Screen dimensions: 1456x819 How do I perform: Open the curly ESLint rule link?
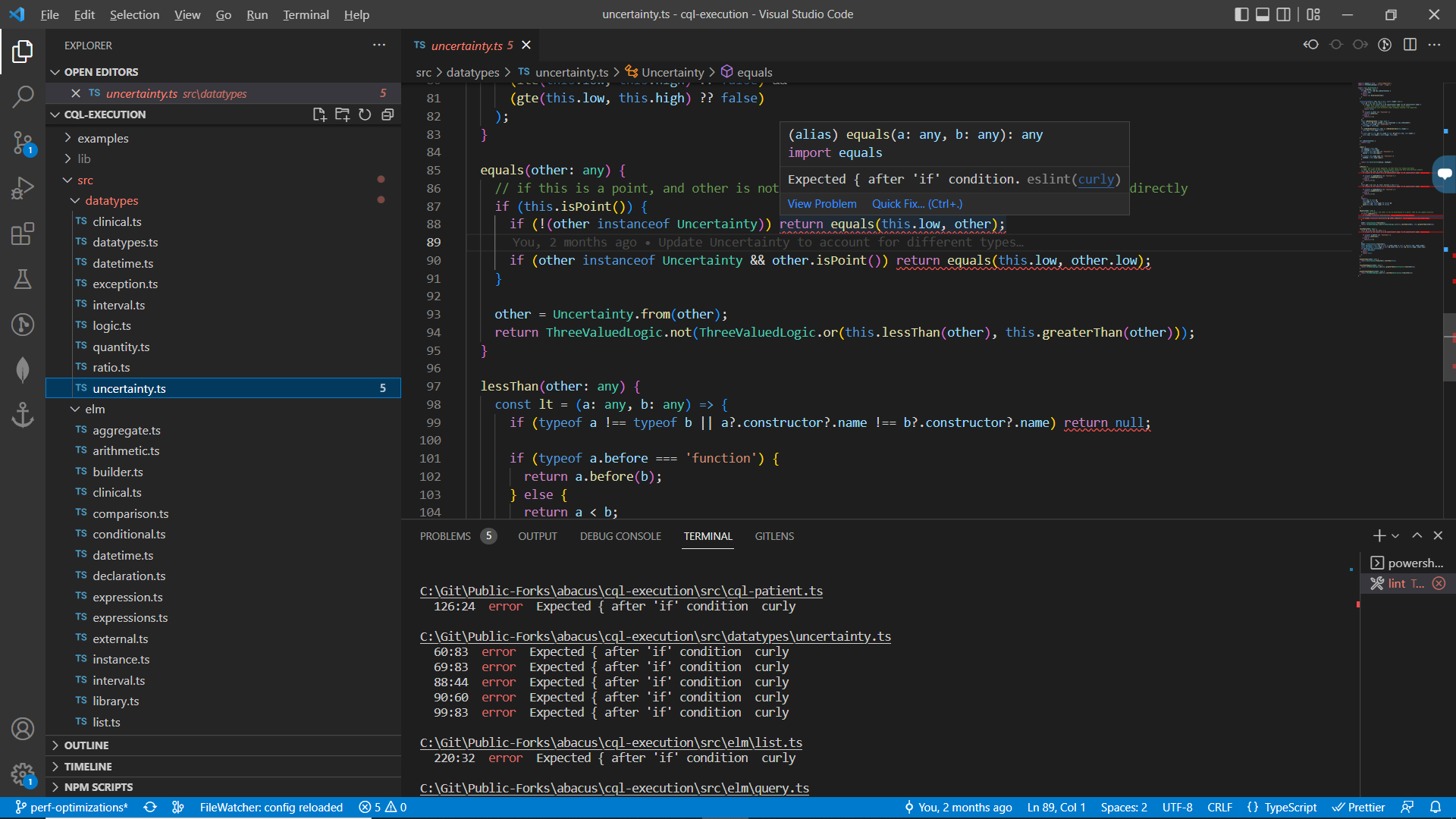point(1096,179)
